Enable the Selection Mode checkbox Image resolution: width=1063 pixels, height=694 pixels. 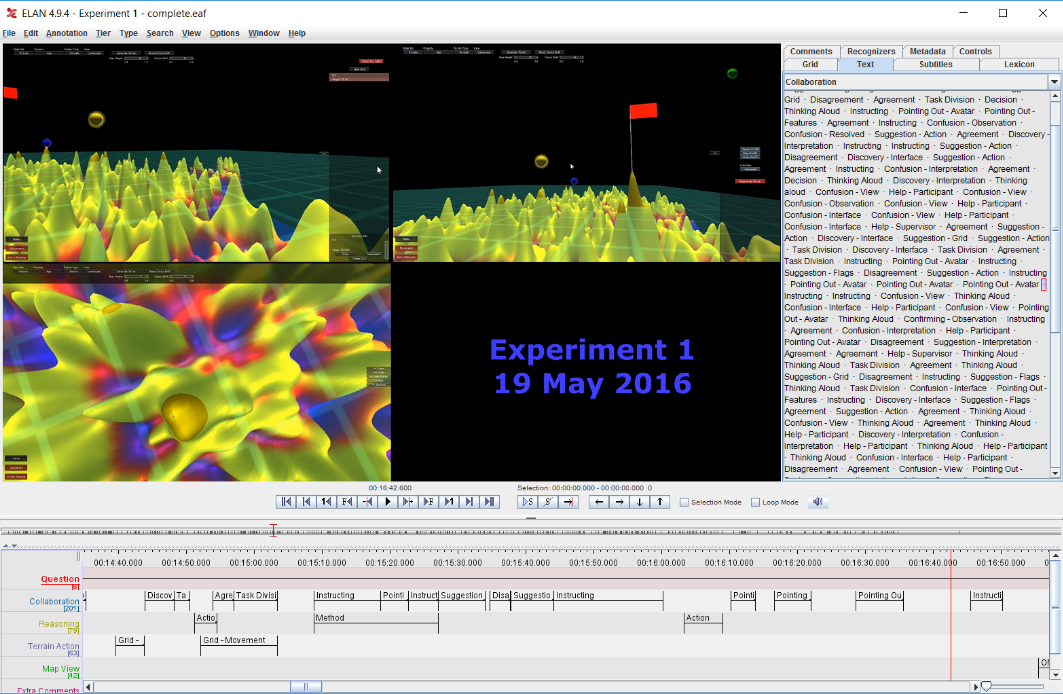point(684,503)
